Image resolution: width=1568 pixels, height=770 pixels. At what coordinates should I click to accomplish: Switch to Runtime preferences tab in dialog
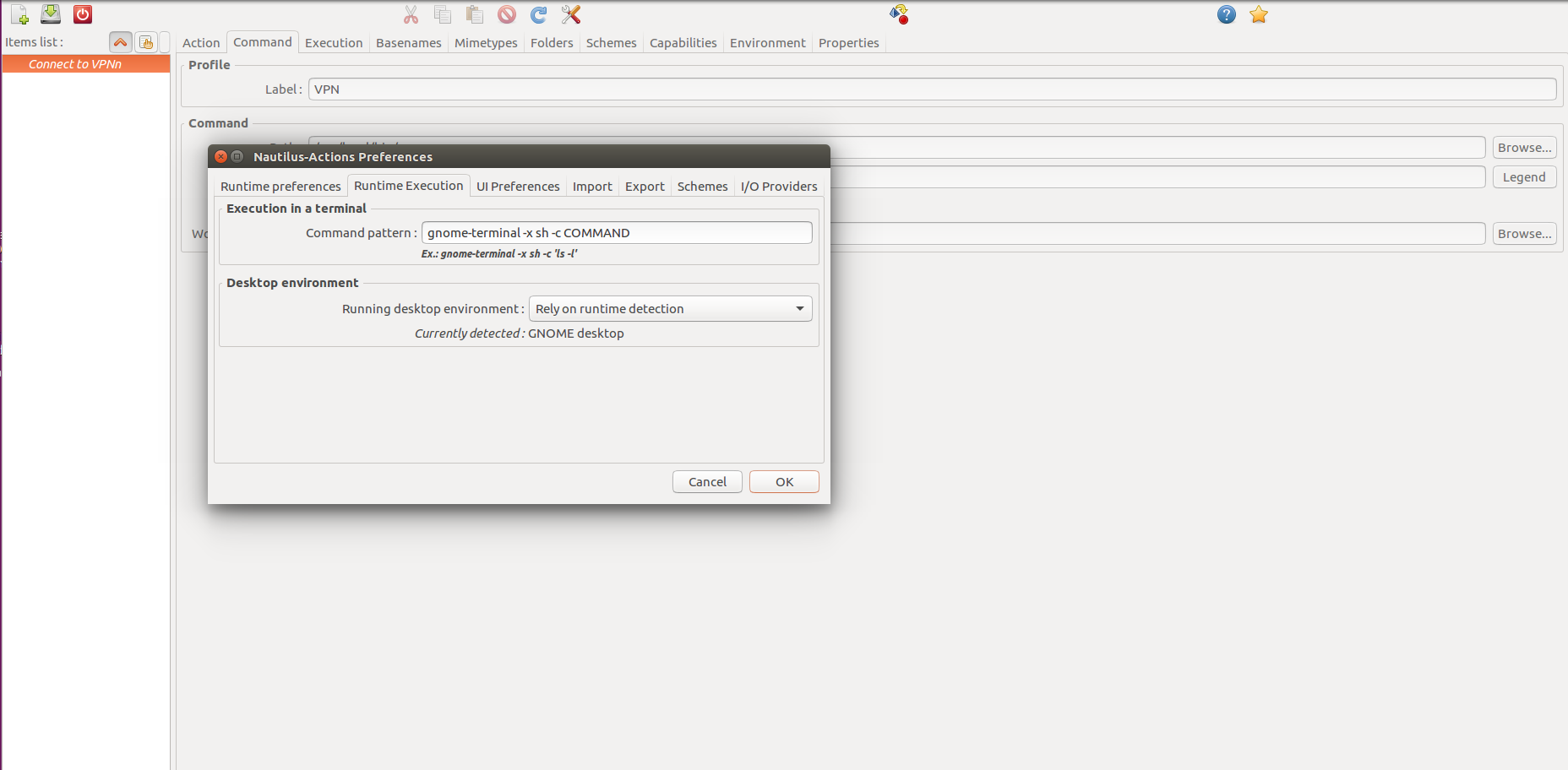[280, 187]
